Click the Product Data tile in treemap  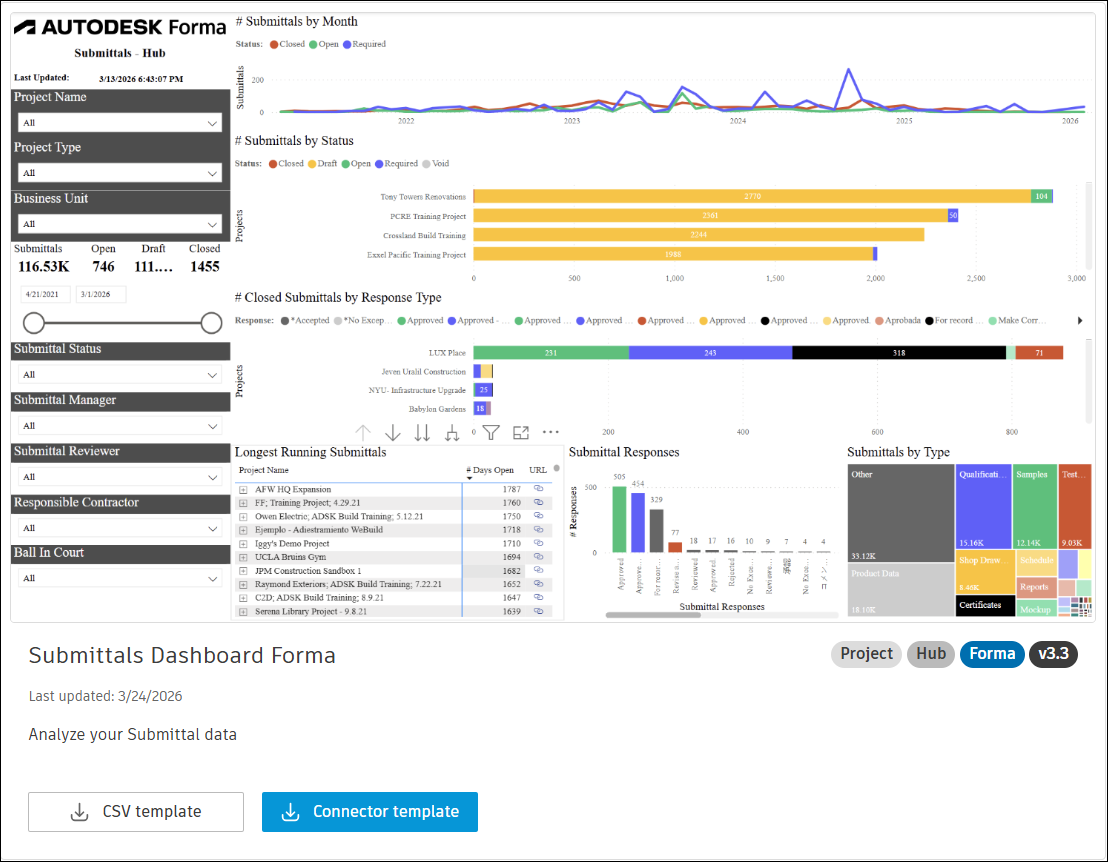point(901,590)
